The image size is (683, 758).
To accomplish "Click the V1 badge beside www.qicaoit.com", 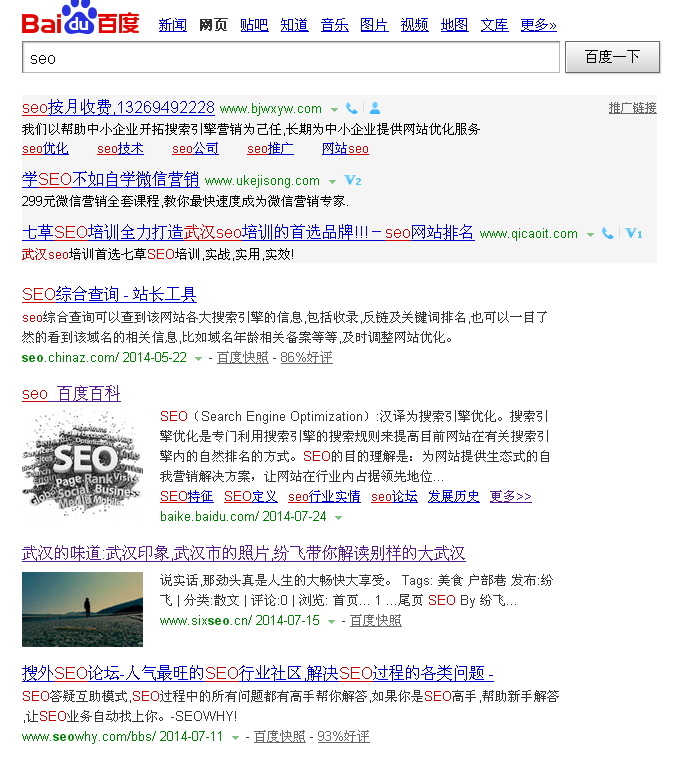I will pyautogui.click(x=633, y=233).
